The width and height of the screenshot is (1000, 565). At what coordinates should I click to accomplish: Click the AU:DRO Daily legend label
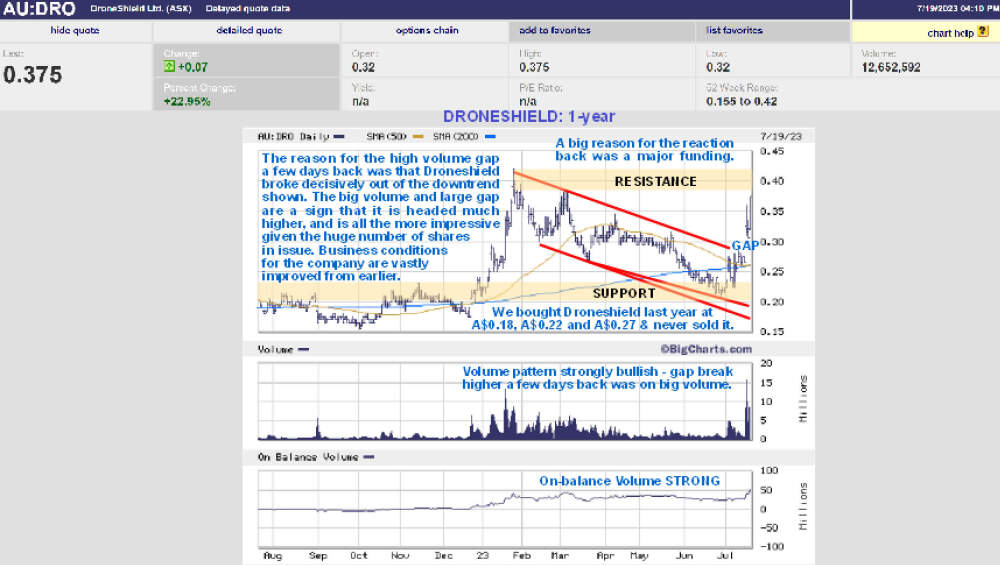(x=293, y=136)
